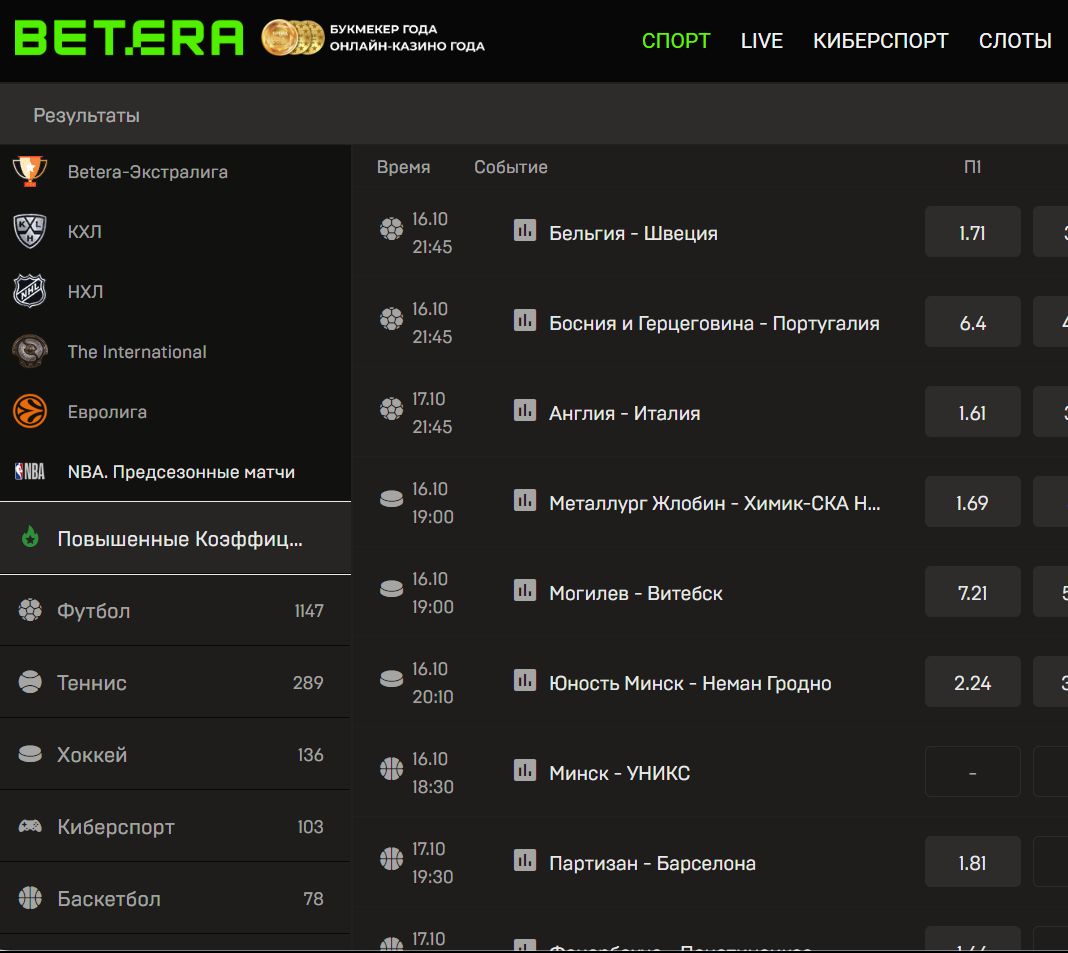Open The International tournament link
This screenshot has width=1068, height=953.
pyautogui.click(x=137, y=351)
